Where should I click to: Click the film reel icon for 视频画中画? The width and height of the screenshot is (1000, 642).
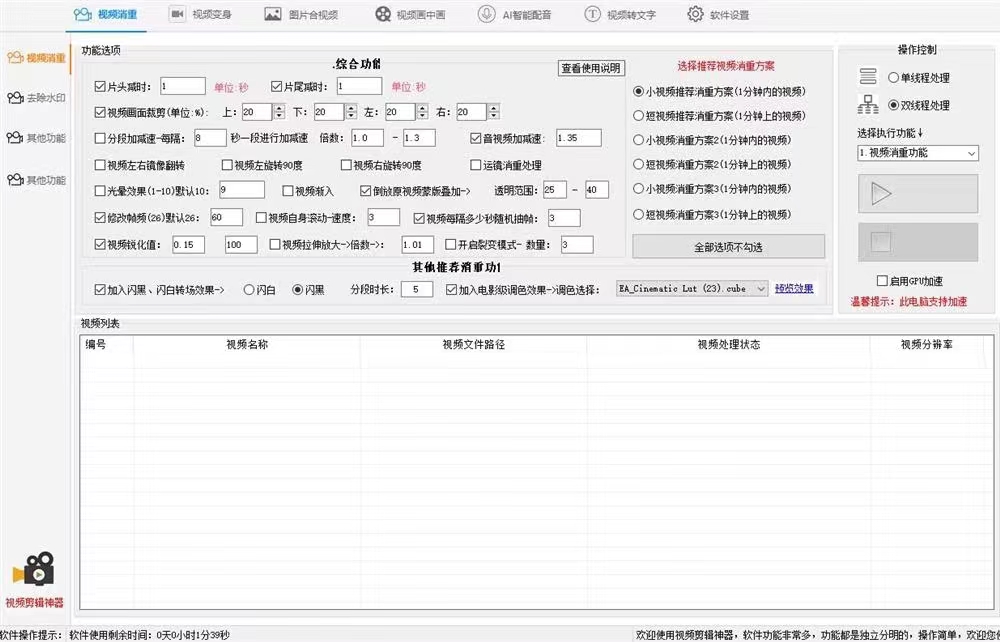click(384, 15)
